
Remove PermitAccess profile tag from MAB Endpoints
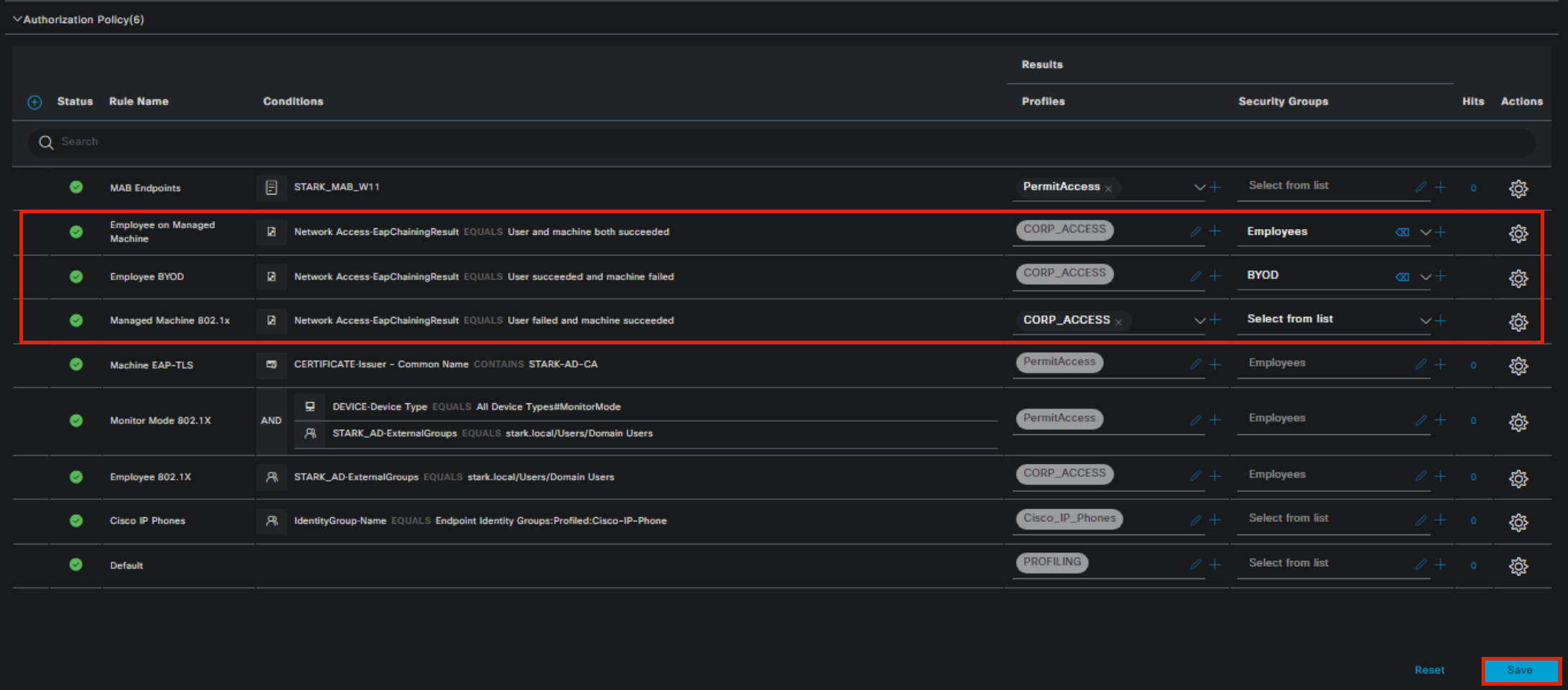(1108, 189)
